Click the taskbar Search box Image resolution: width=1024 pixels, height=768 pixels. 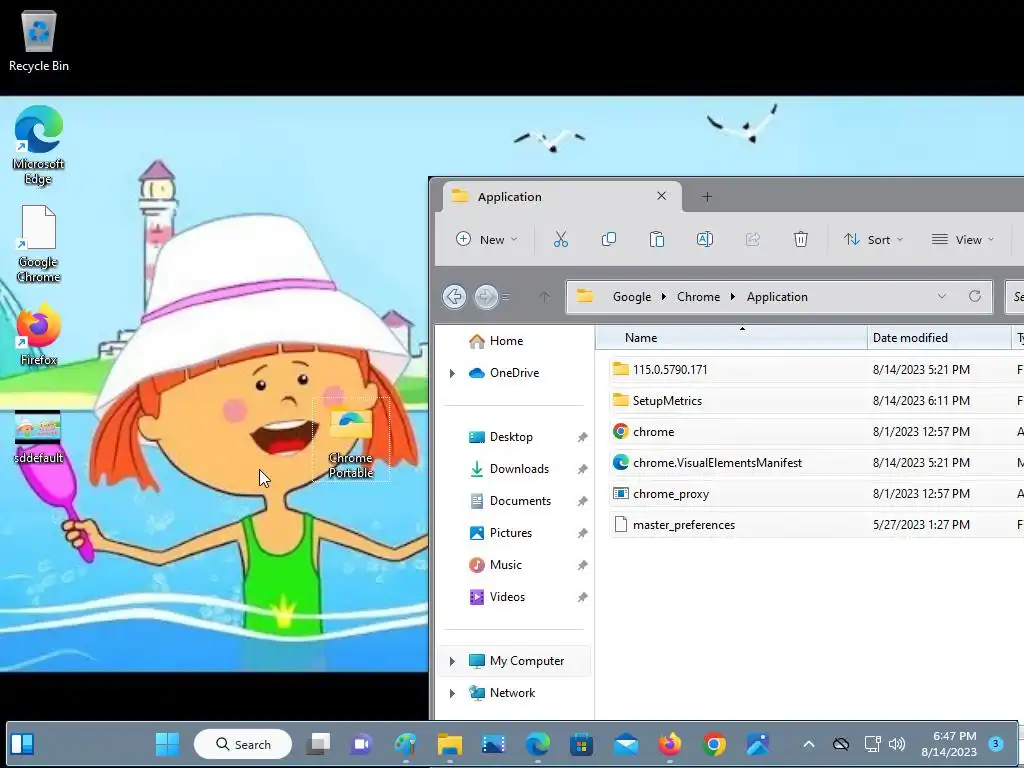tap(243, 744)
